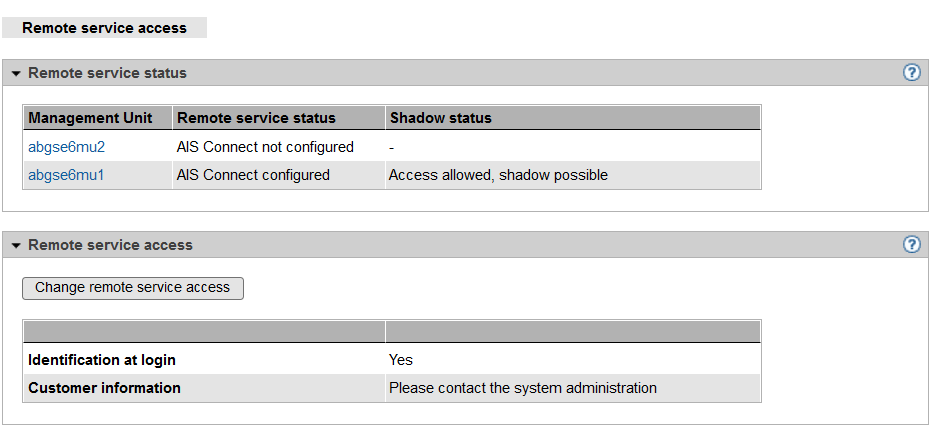The width and height of the screenshot is (933, 431).
Task: Click Remote service status column header
Action: tap(256, 118)
